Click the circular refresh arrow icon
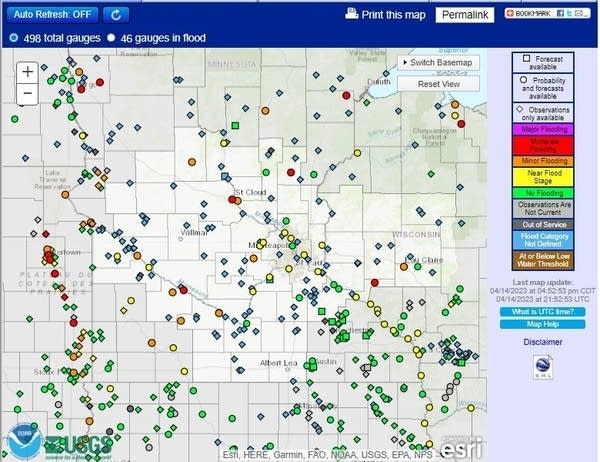The height and width of the screenshot is (462, 600). pyautogui.click(x=116, y=15)
